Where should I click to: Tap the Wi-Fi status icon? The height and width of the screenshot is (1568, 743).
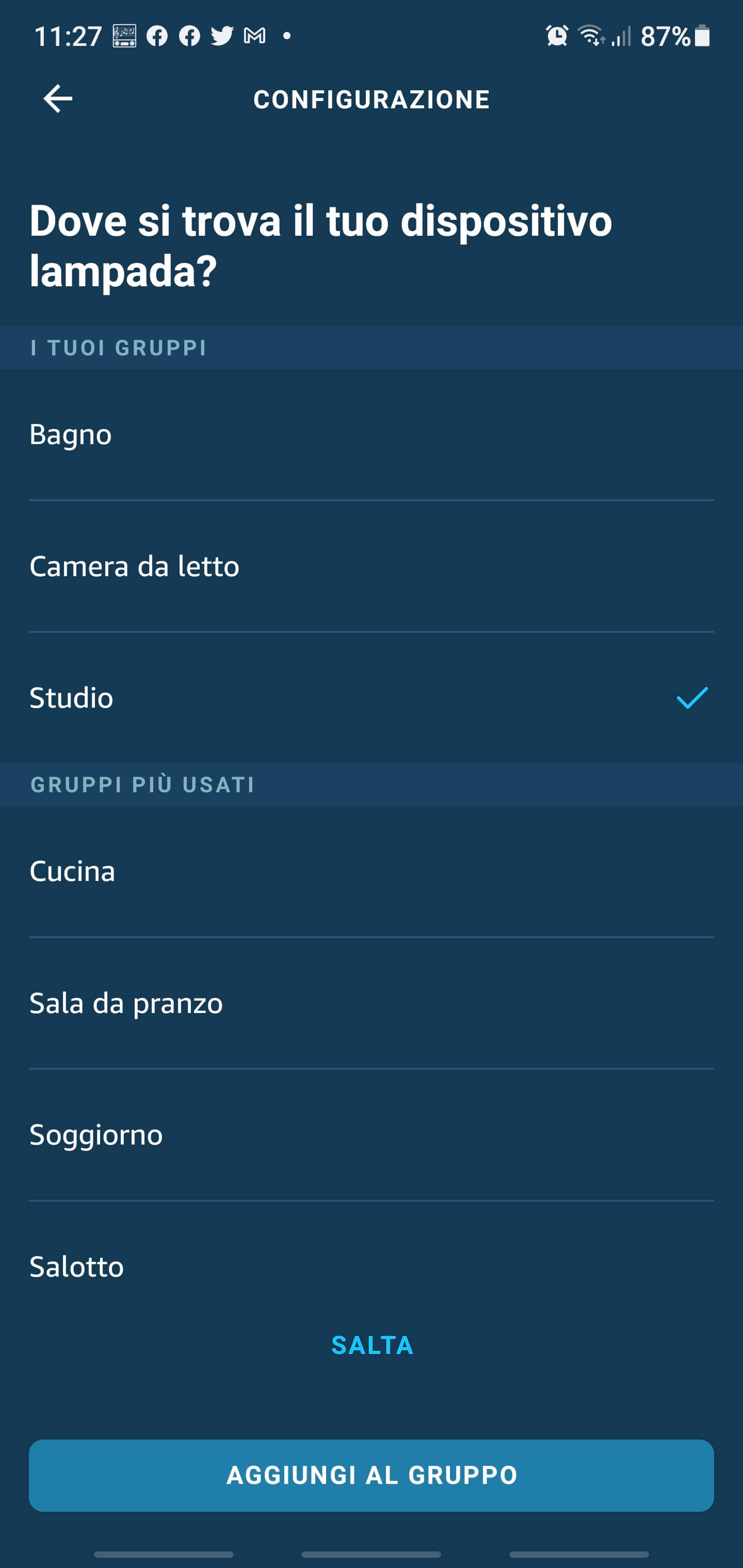tap(591, 36)
